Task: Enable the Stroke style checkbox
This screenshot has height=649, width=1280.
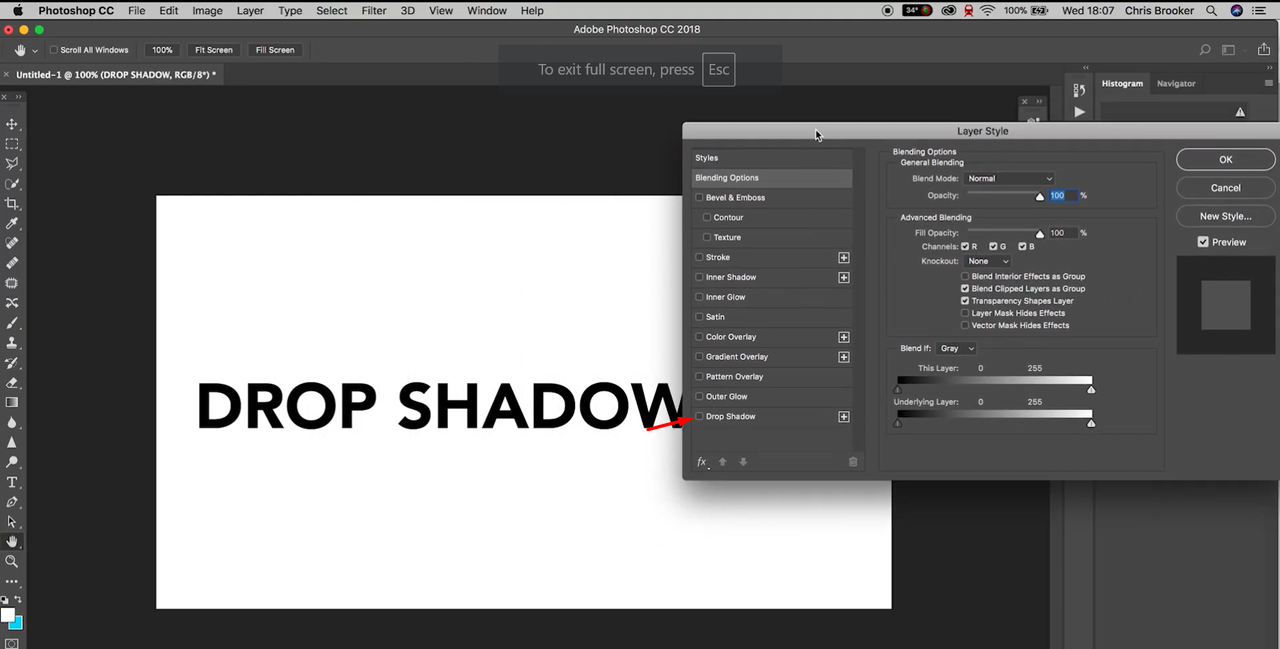Action: (699, 257)
